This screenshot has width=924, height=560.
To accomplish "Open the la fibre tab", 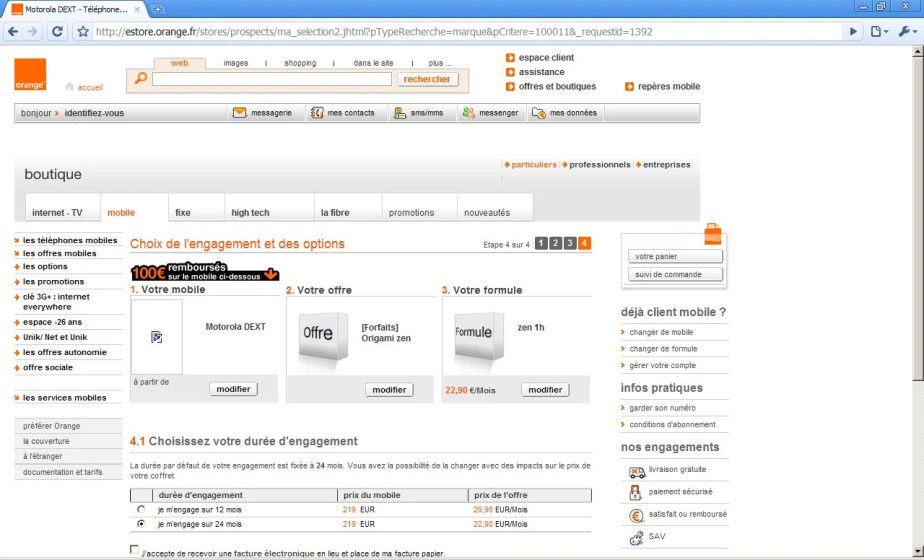I will 348,208.
